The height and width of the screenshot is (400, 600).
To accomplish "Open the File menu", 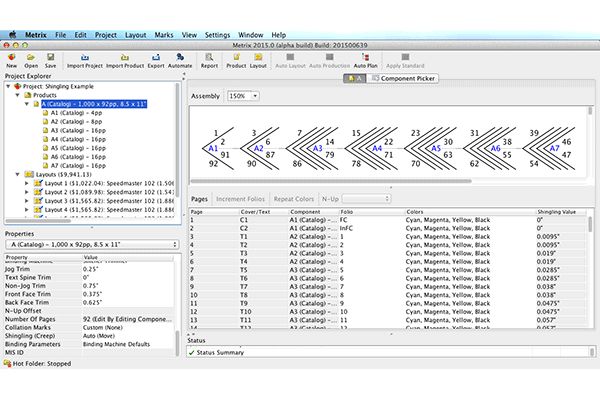I will (x=60, y=35).
